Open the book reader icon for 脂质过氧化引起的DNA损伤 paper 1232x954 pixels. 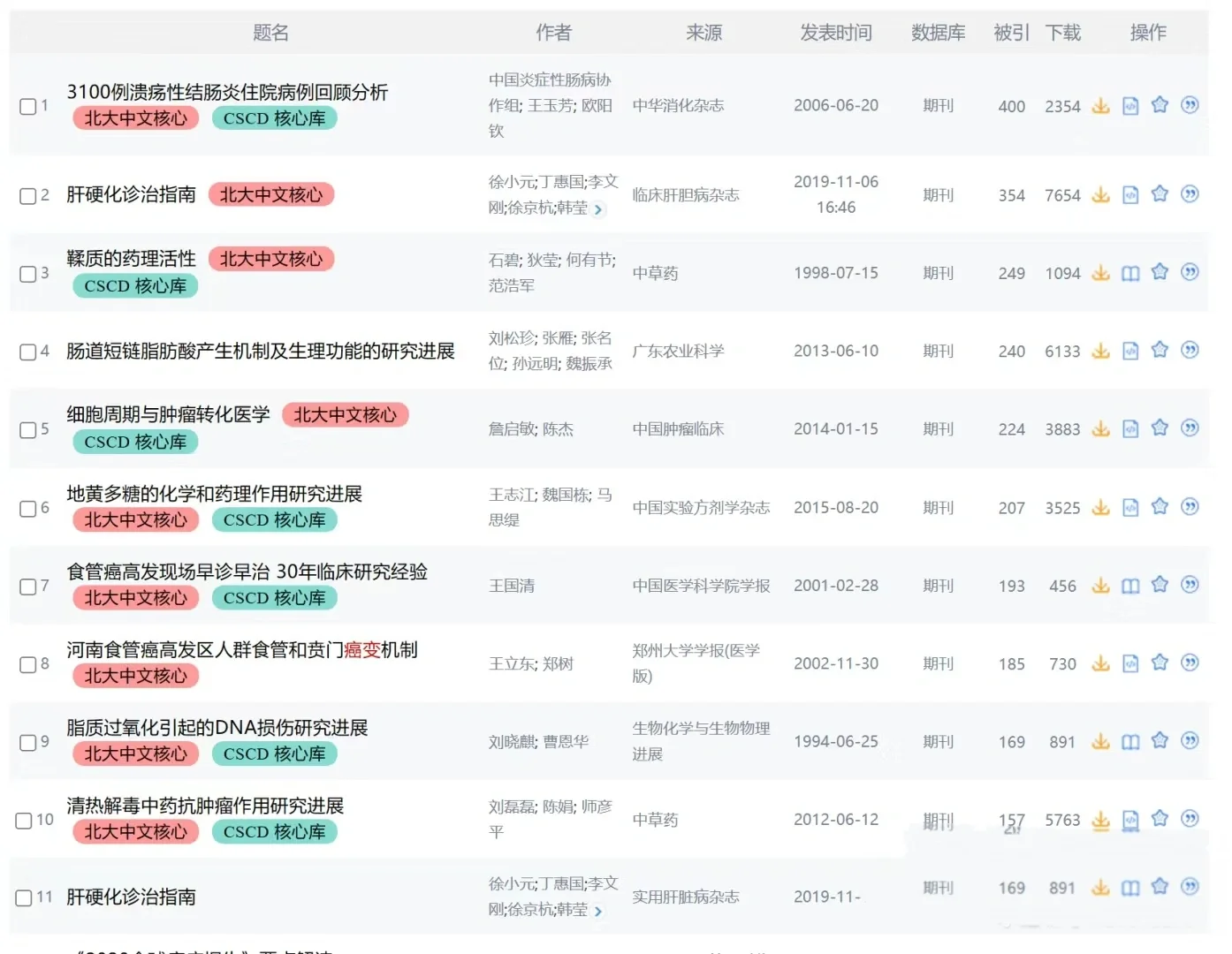(x=1130, y=742)
